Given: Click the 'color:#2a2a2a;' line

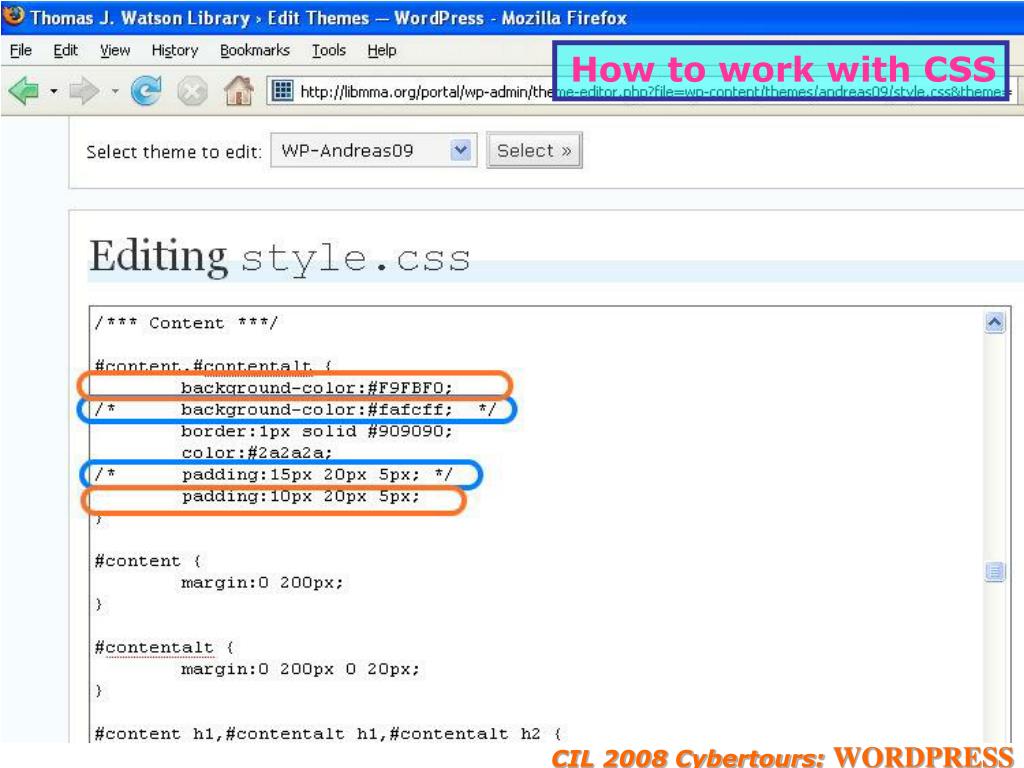Looking at the screenshot, I should click(x=257, y=453).
